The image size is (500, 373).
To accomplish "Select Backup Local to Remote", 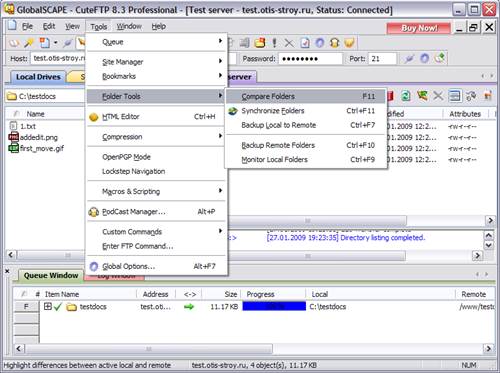I will click(x=306, y=125).
